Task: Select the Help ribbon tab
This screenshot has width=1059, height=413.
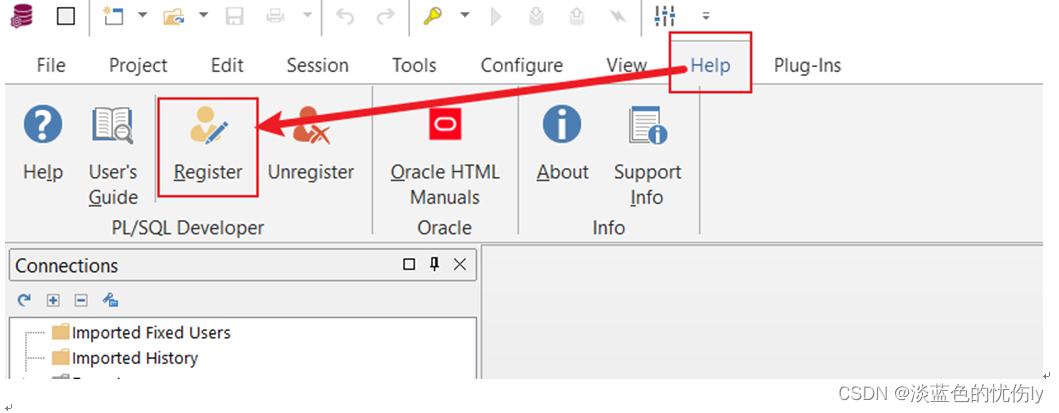Action: [x=711, y=65]
